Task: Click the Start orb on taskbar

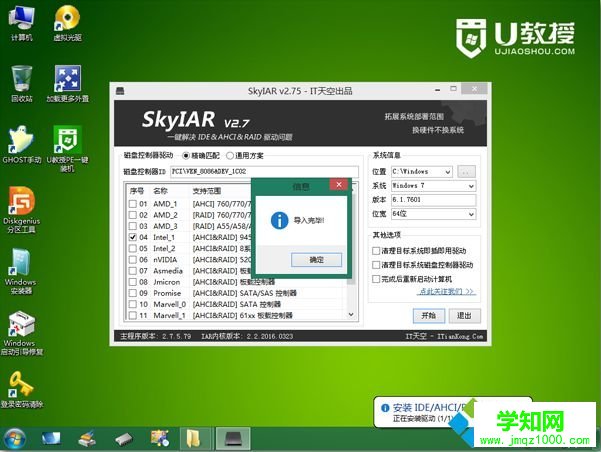Action: [x=15, y=439]
